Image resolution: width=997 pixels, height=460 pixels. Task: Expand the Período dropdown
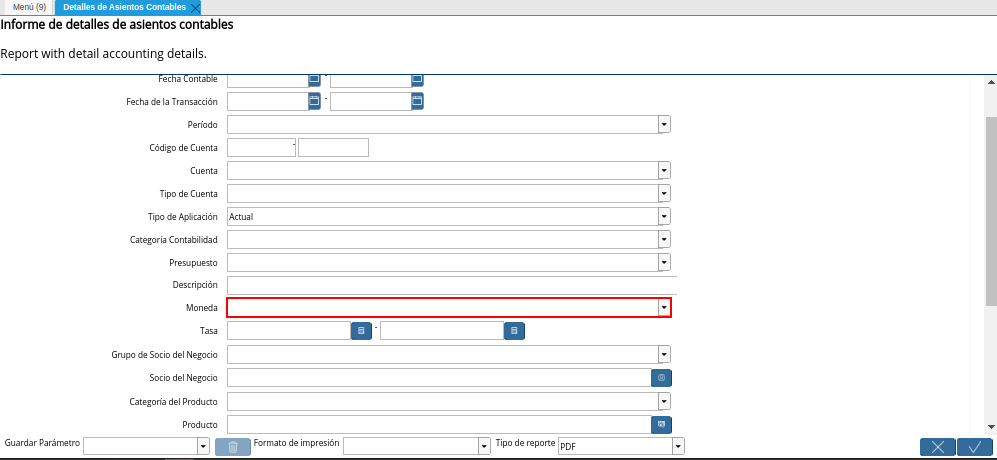[664, 125]
